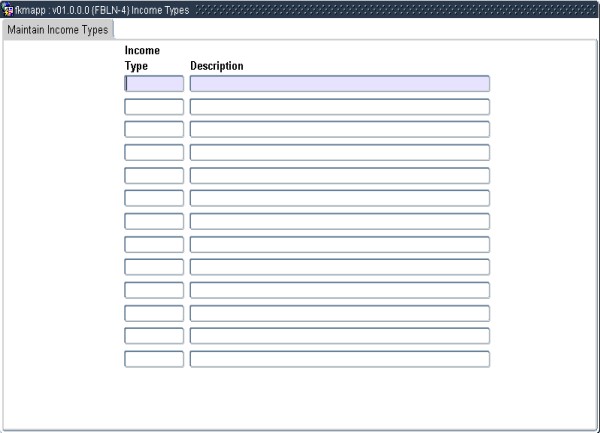600x433 pixels.
Task: Select the eighth row Income Type field
Action: (x=154, y=244)
